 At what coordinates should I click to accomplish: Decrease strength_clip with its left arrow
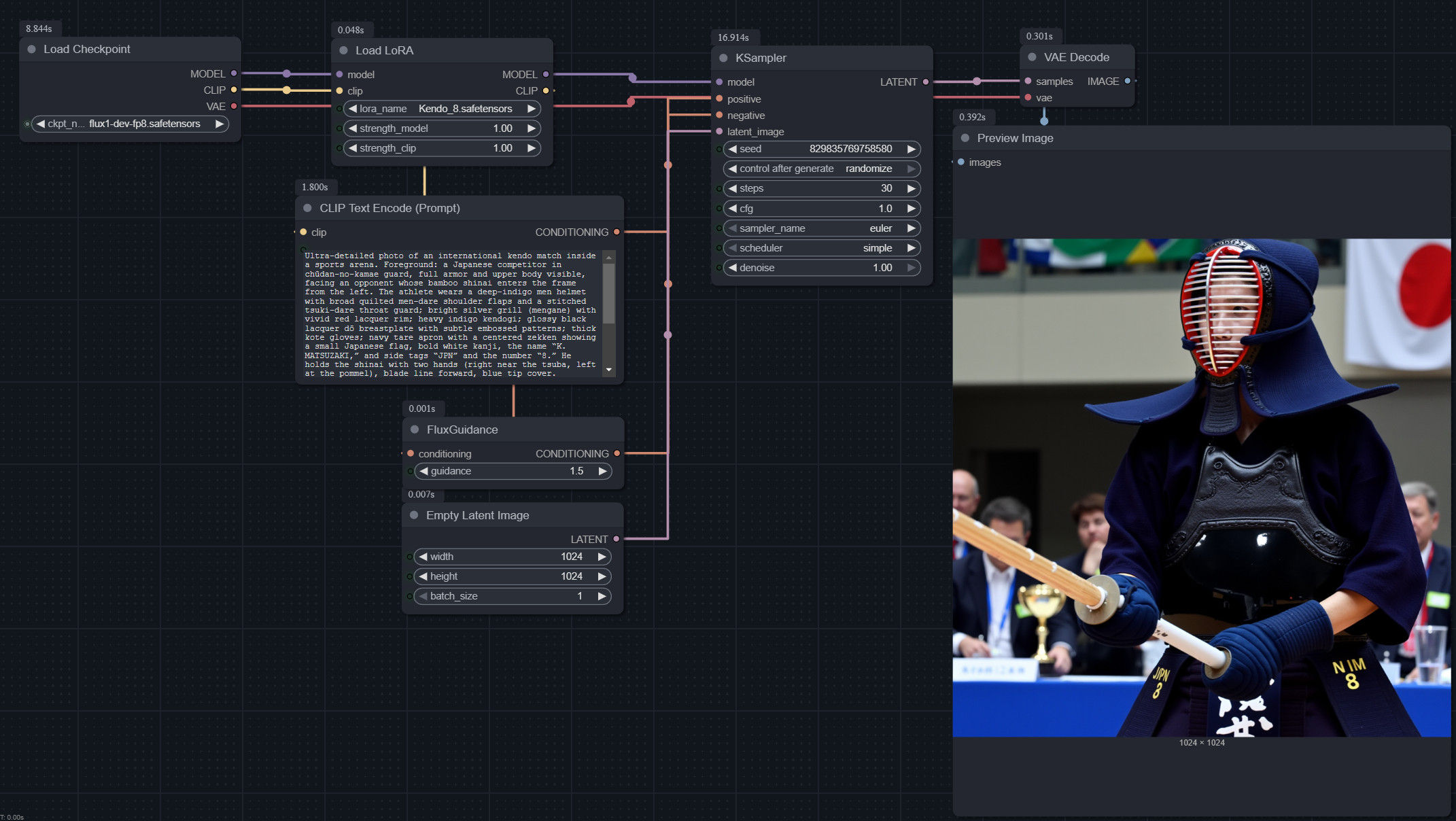point(353,148)
